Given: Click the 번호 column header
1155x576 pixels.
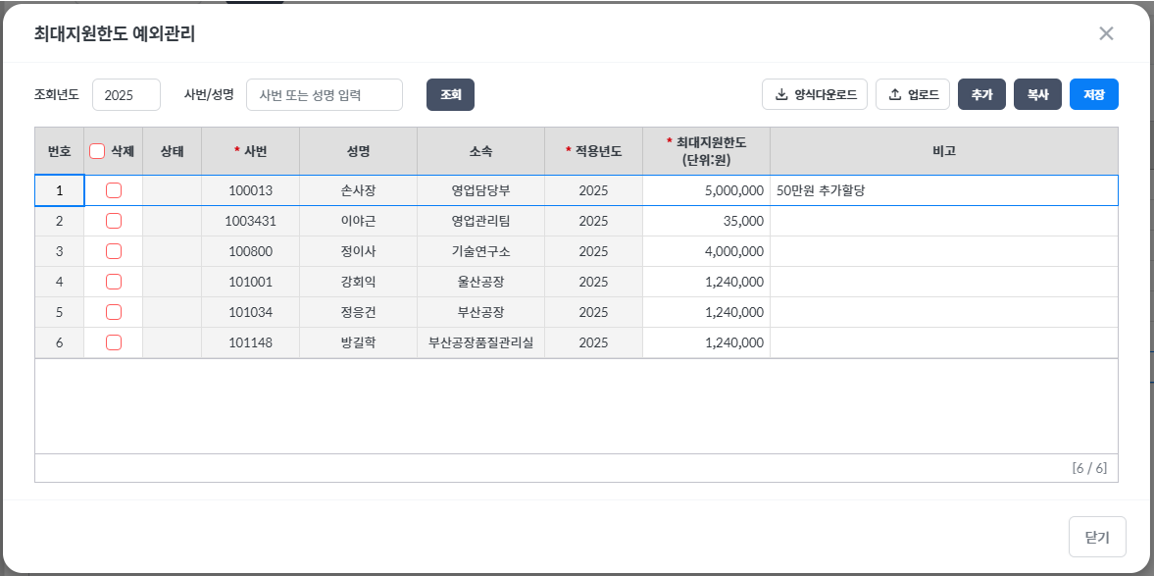Looking at the screenshot, I should coord(59,151).
